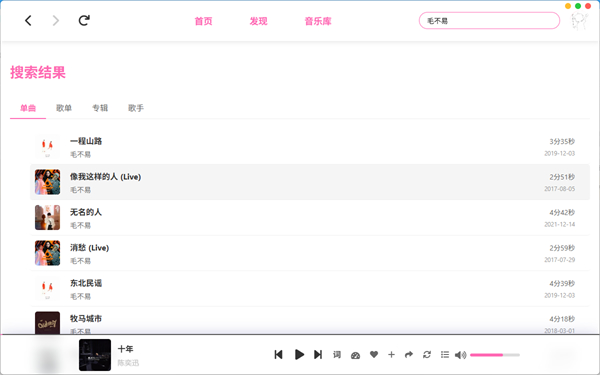Viewport: 600px width, 375px height.
Task: Open the 首页 navigation tab
Action: (x=203, y=21)
